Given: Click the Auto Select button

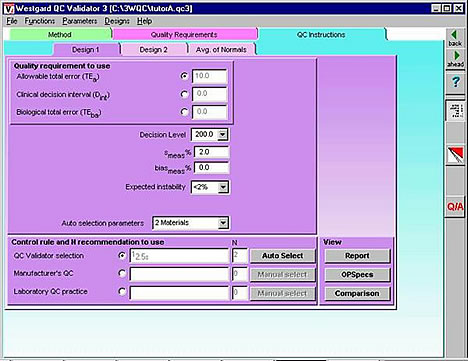Looking at the screenshot, I should (x=282, y=256).
